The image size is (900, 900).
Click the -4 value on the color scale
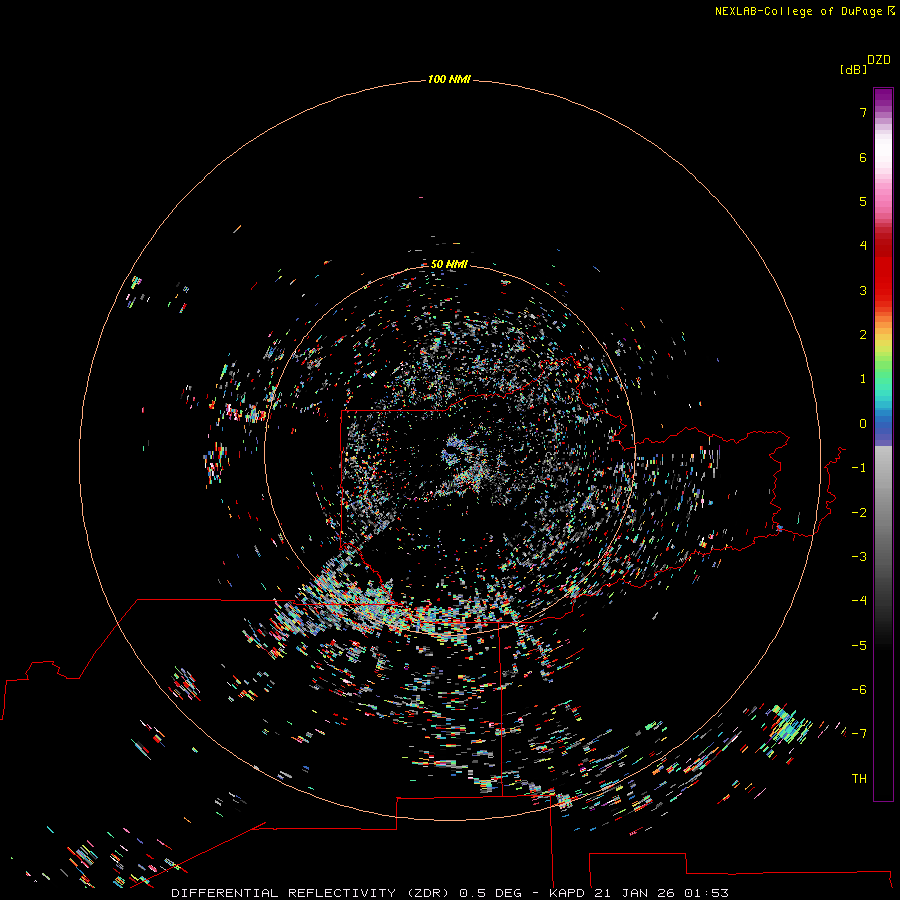pos(859,600)
